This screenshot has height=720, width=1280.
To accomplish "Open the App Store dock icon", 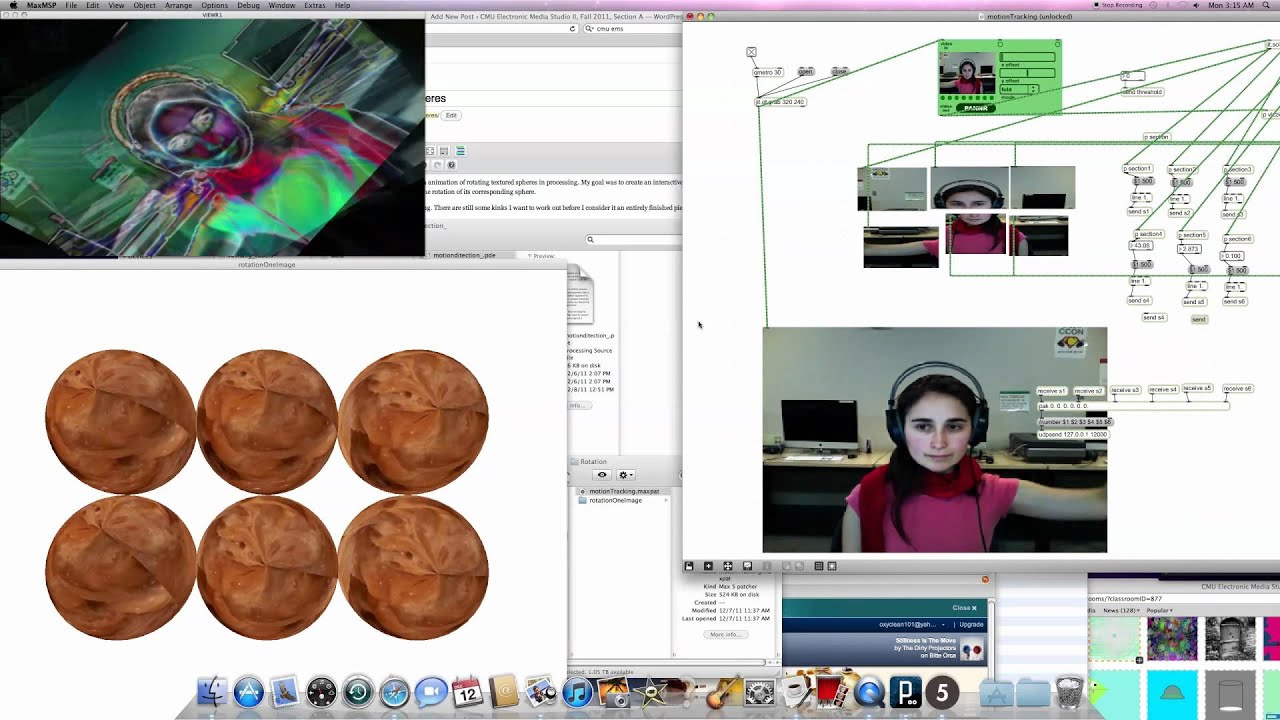I will click(248, 692).
